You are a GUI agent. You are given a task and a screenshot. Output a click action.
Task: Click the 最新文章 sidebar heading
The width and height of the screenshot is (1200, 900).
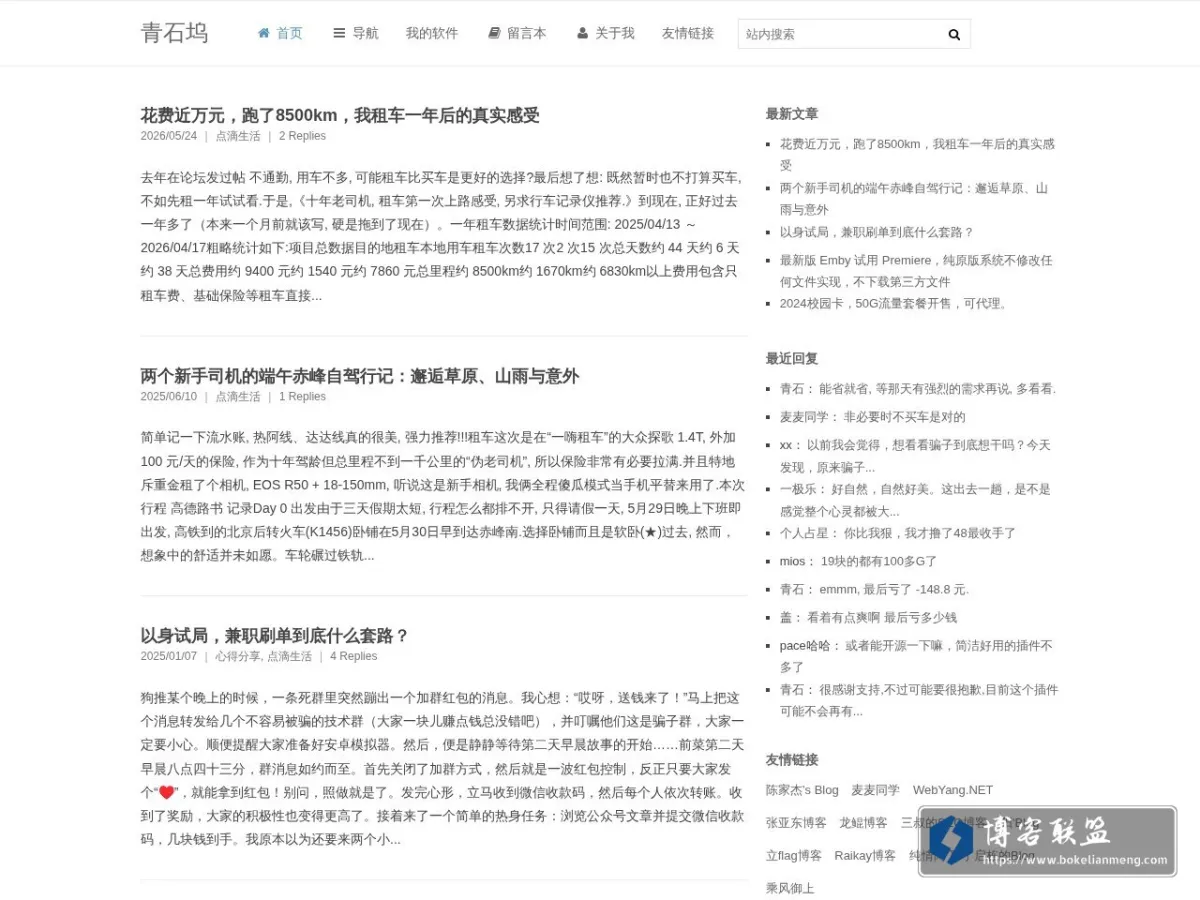[x=792, y=114]
